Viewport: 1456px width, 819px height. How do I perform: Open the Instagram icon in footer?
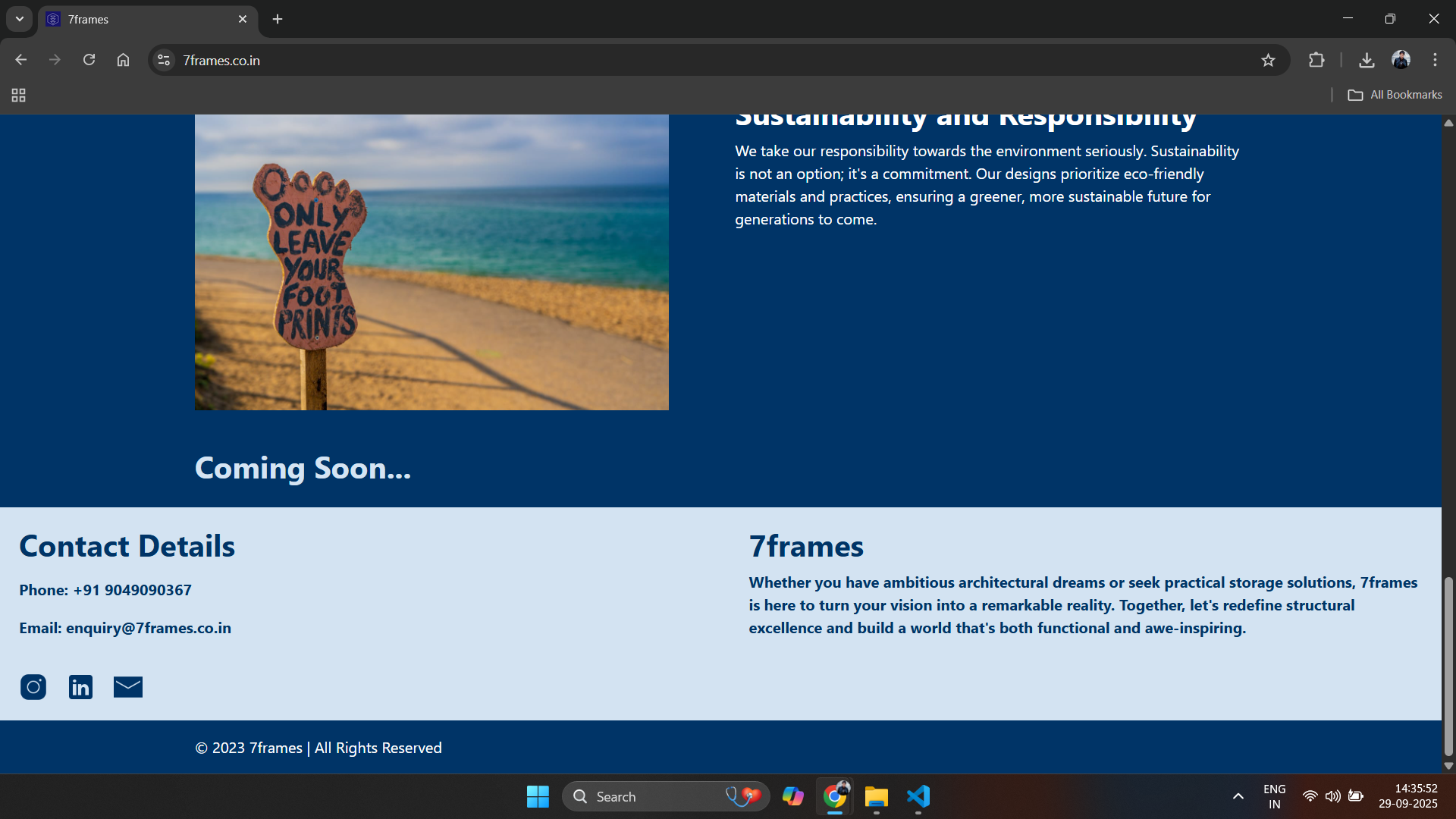coord(33,687)
